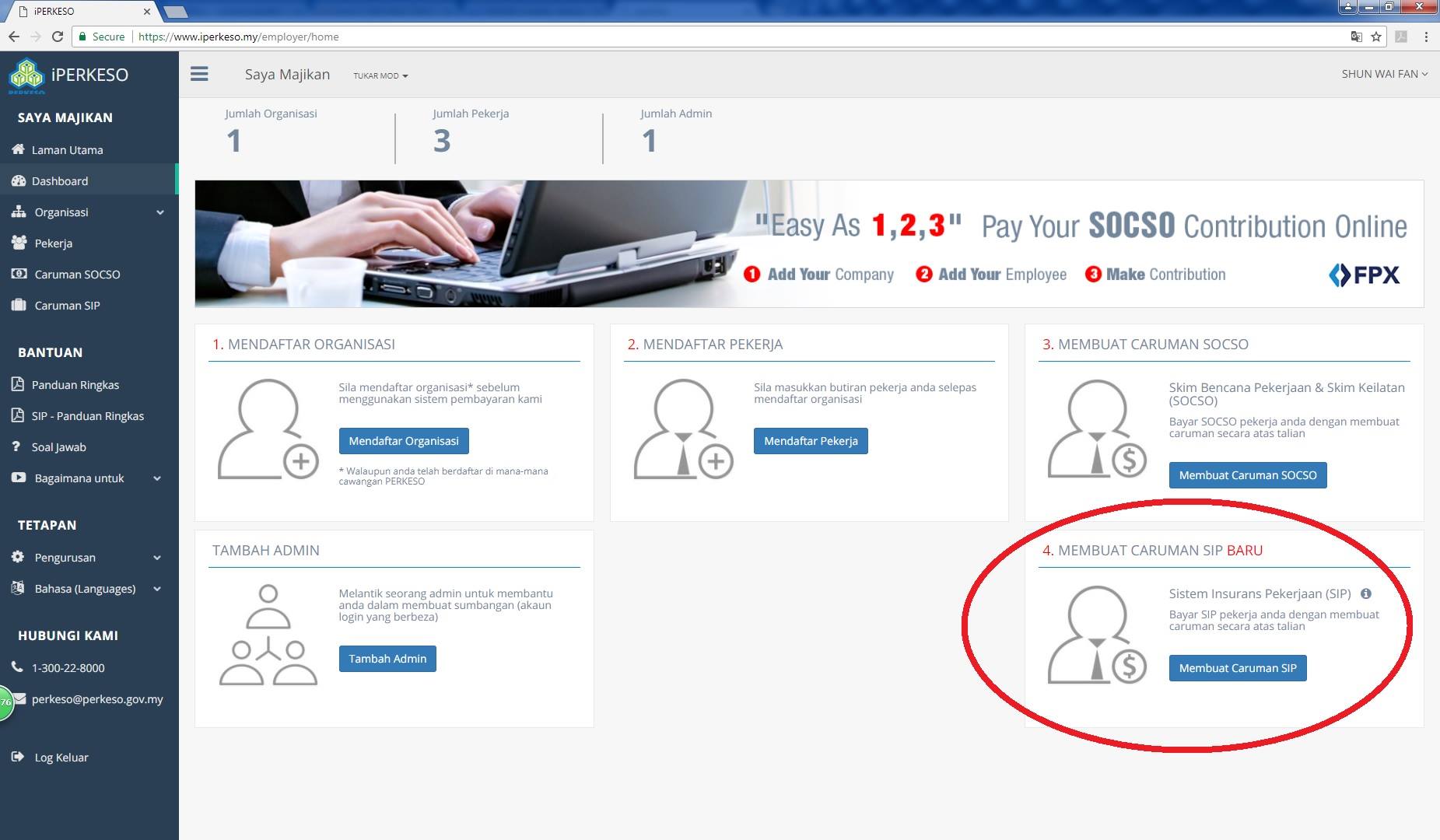Click the SIP - Panduan Ringkas PDF icon
Screen dimensions: 1440x840
pos(18,415)
